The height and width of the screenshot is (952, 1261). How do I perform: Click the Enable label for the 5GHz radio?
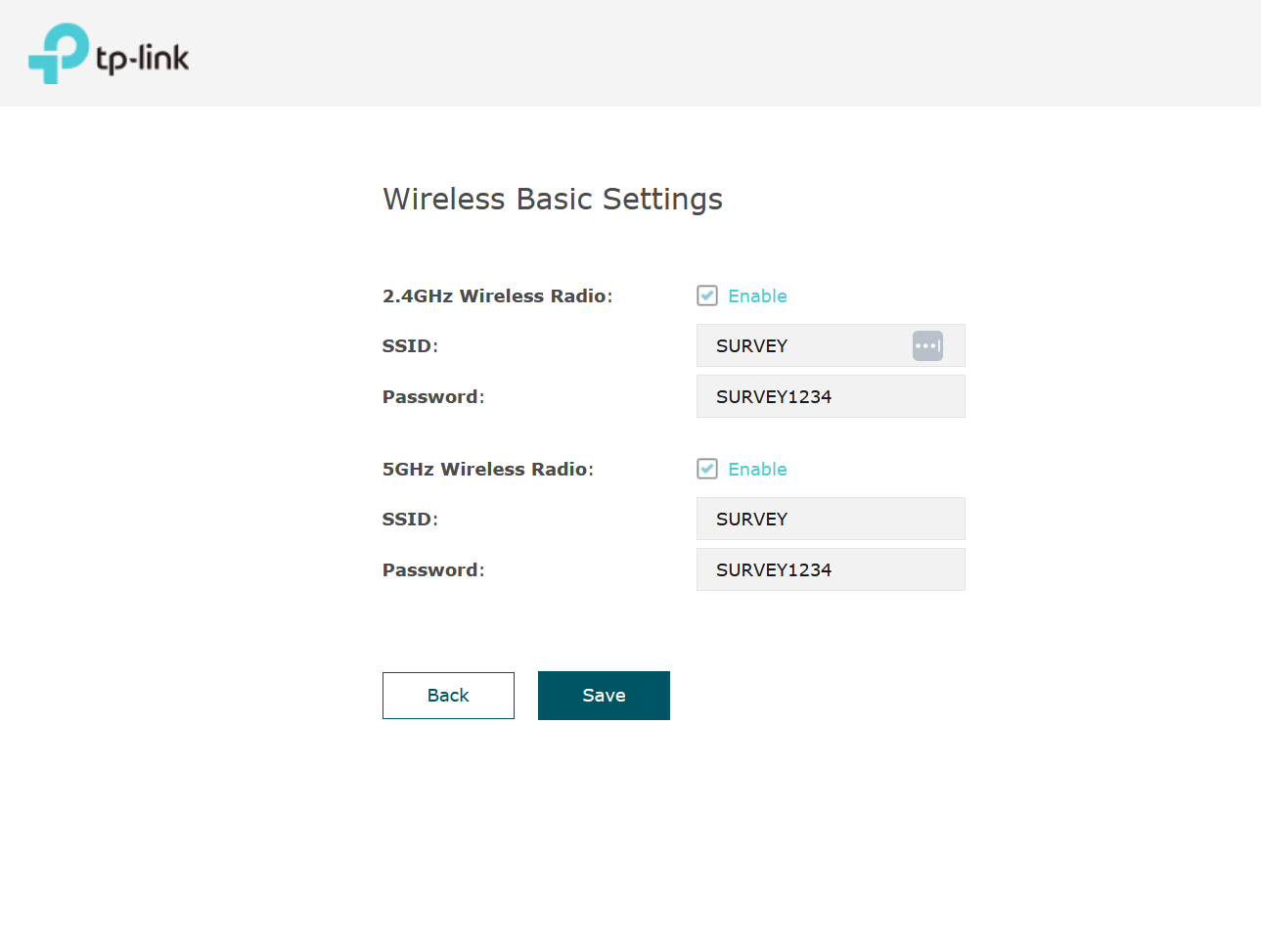(x=757, y=469)
